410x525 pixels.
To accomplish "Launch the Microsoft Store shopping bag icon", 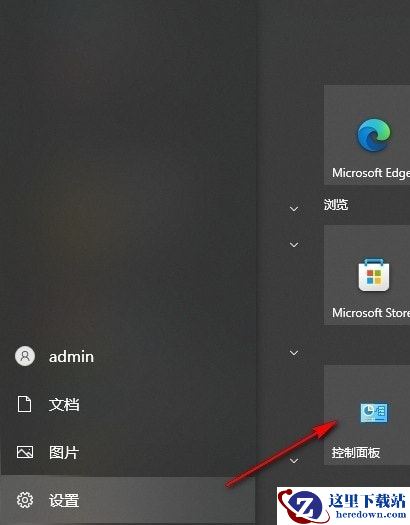I will (374, 275).
